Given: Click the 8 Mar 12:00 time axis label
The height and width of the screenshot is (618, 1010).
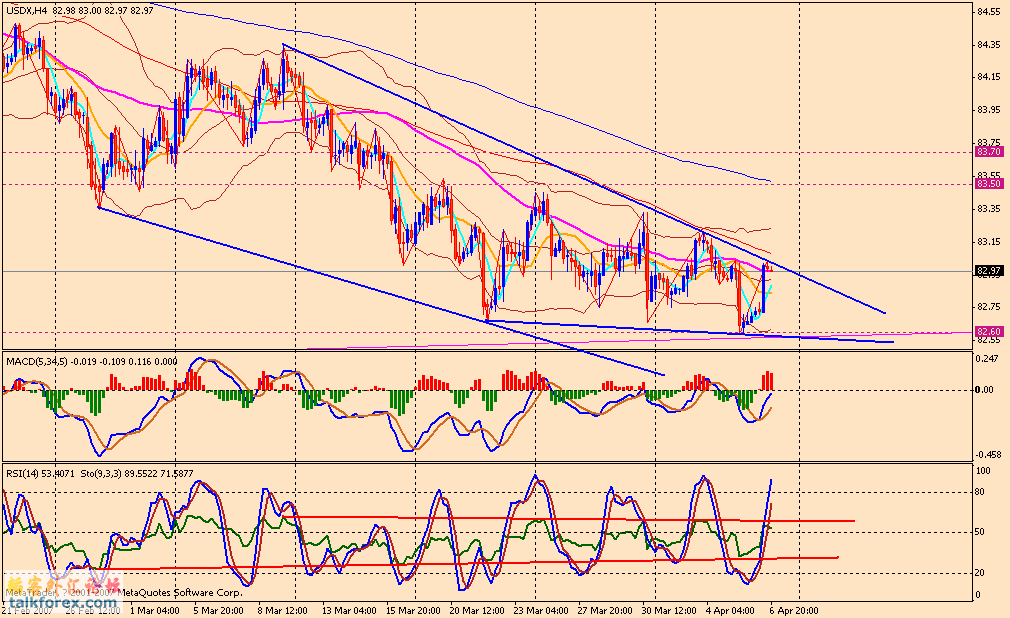Looking at the screenshot, I should [x=283, y=610].
